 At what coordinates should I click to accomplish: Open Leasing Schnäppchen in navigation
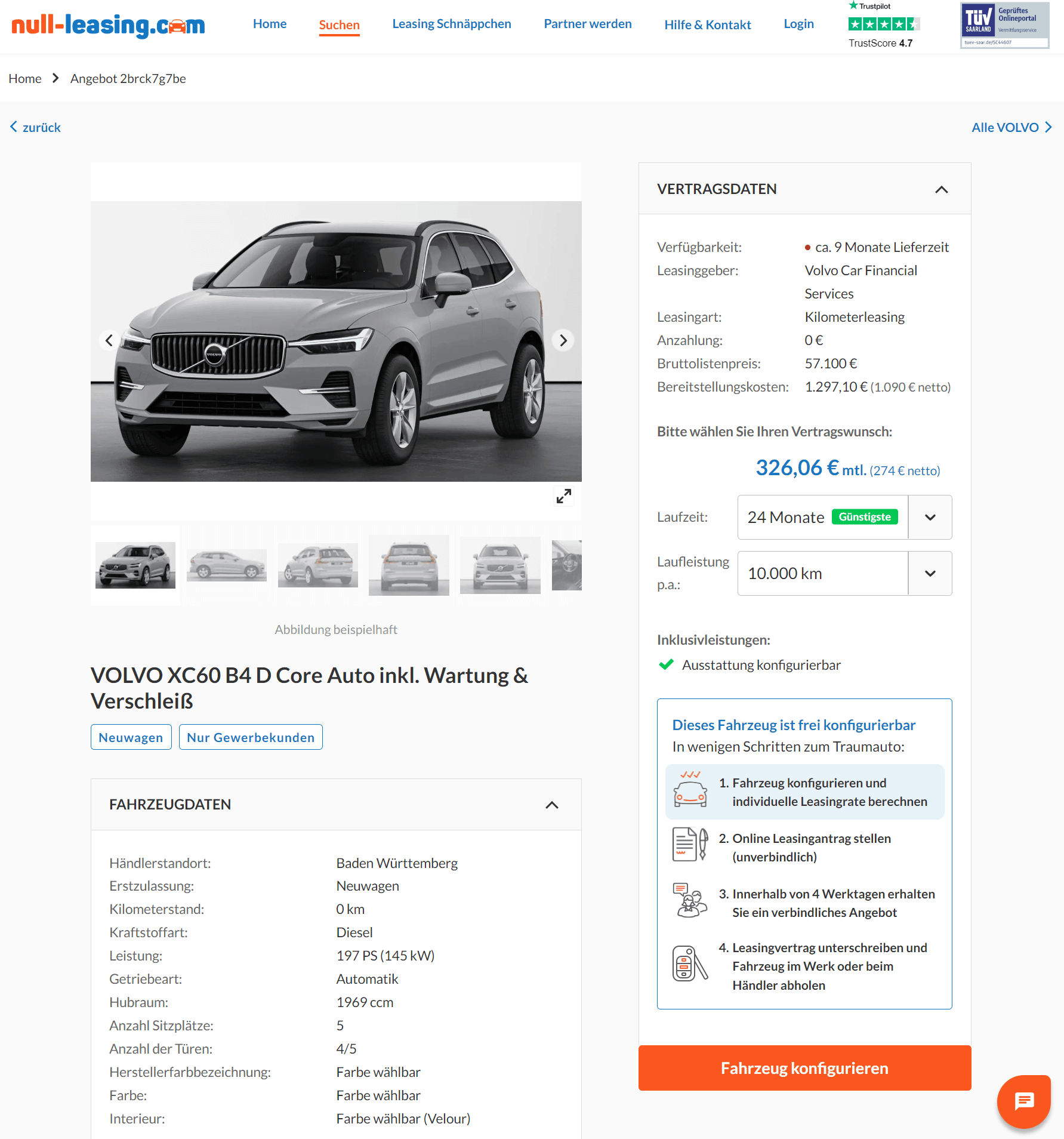[452, 24]
